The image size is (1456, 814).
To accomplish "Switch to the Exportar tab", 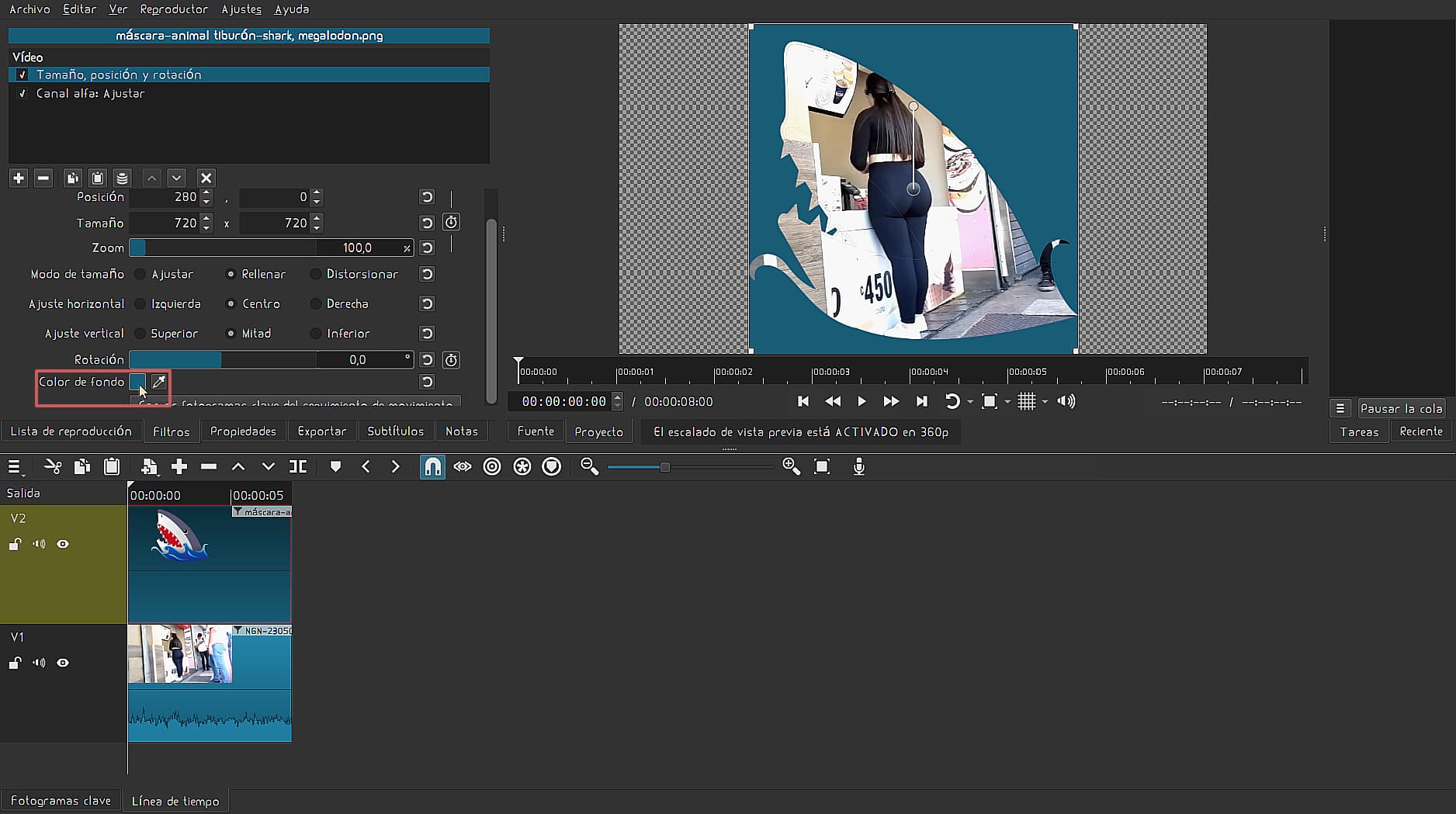I will pyautogui.click(x=321, y=431).
